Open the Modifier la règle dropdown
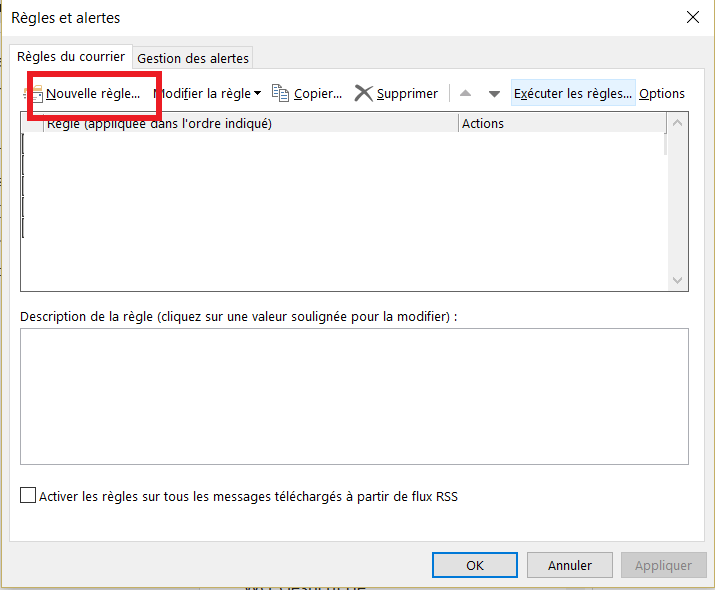The width and height of the screenshot is (715, 590). [x=207, y=94]
